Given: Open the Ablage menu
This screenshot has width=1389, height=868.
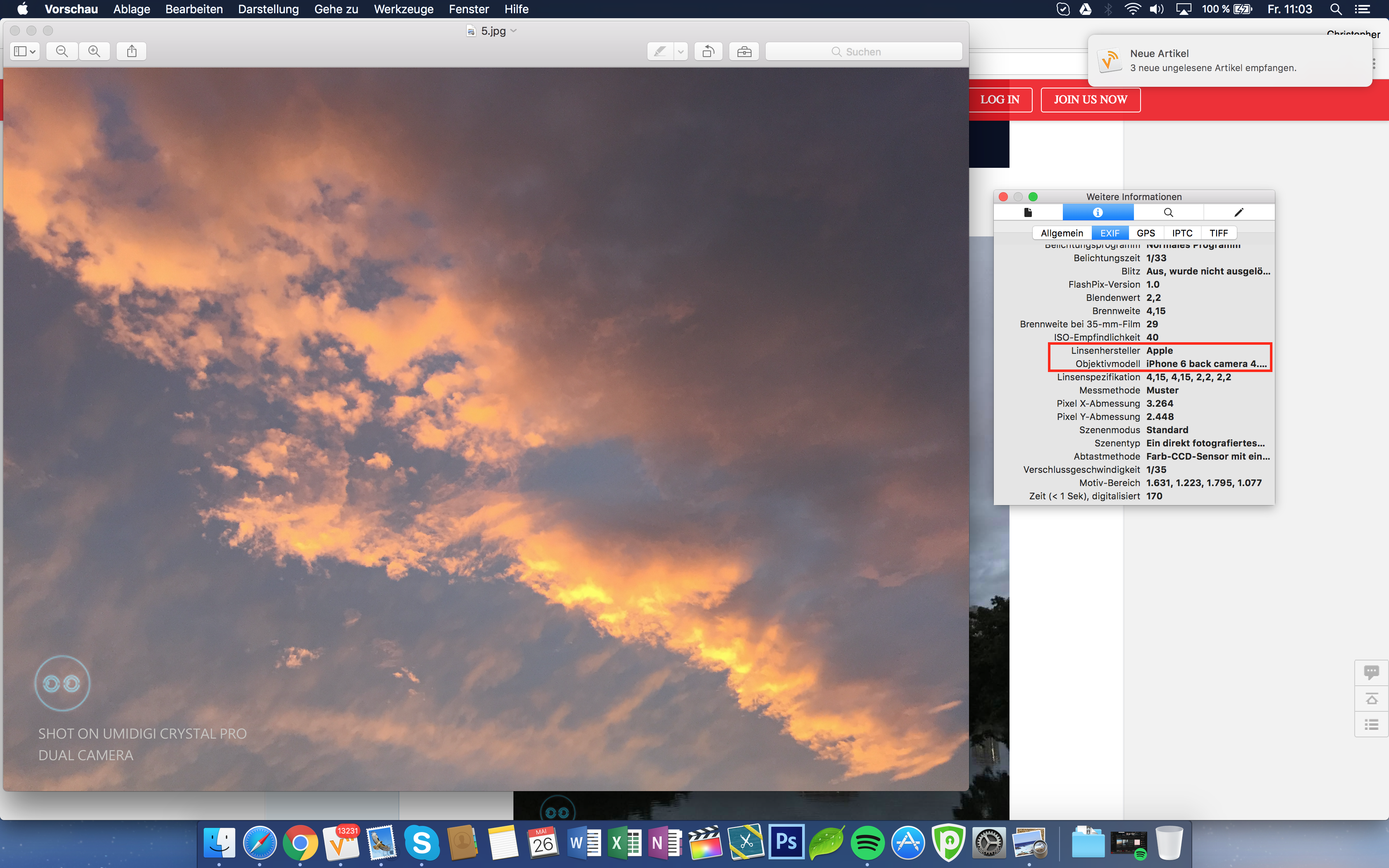Looking at the screenshot, I should (131, 9).
